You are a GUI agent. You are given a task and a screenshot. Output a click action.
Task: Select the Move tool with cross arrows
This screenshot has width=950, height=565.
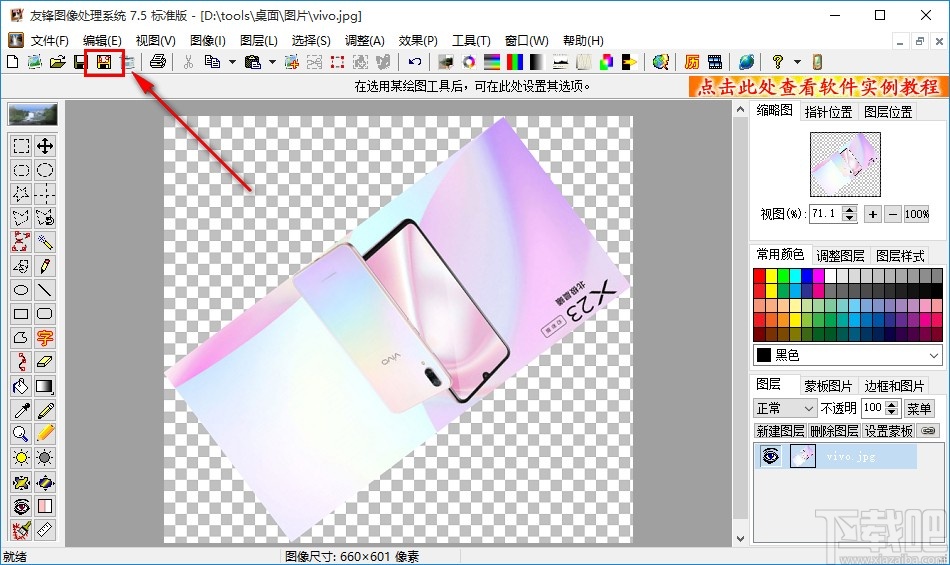[x=45, y=146]
